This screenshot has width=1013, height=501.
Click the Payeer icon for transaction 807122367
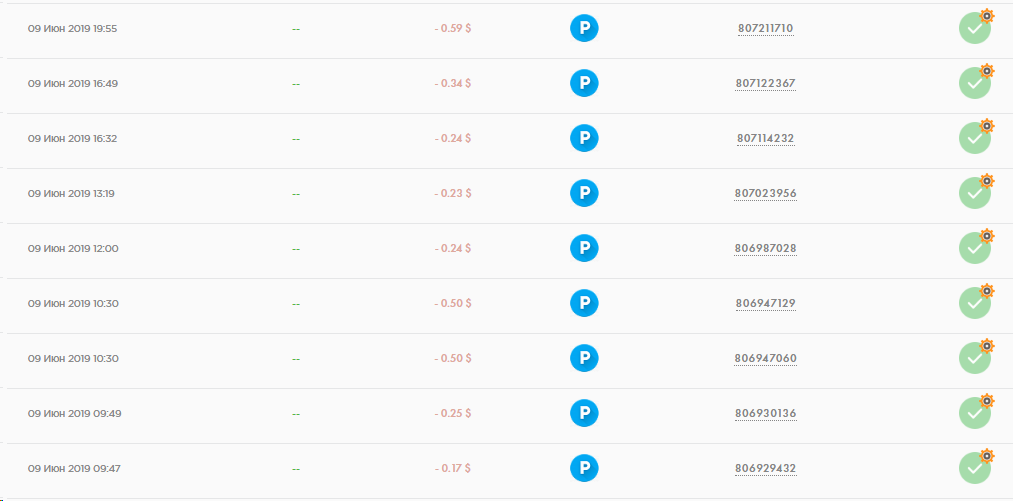coord(584,83)
